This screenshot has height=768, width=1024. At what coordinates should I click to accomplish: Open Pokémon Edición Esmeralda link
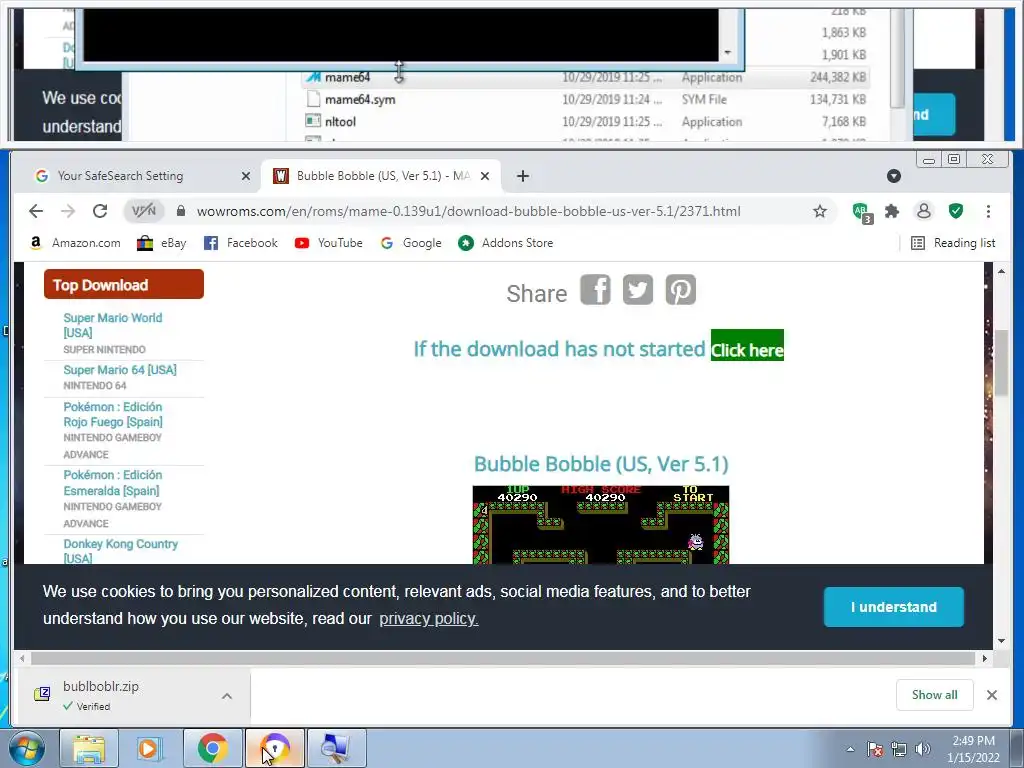click(x=112, y=483)
